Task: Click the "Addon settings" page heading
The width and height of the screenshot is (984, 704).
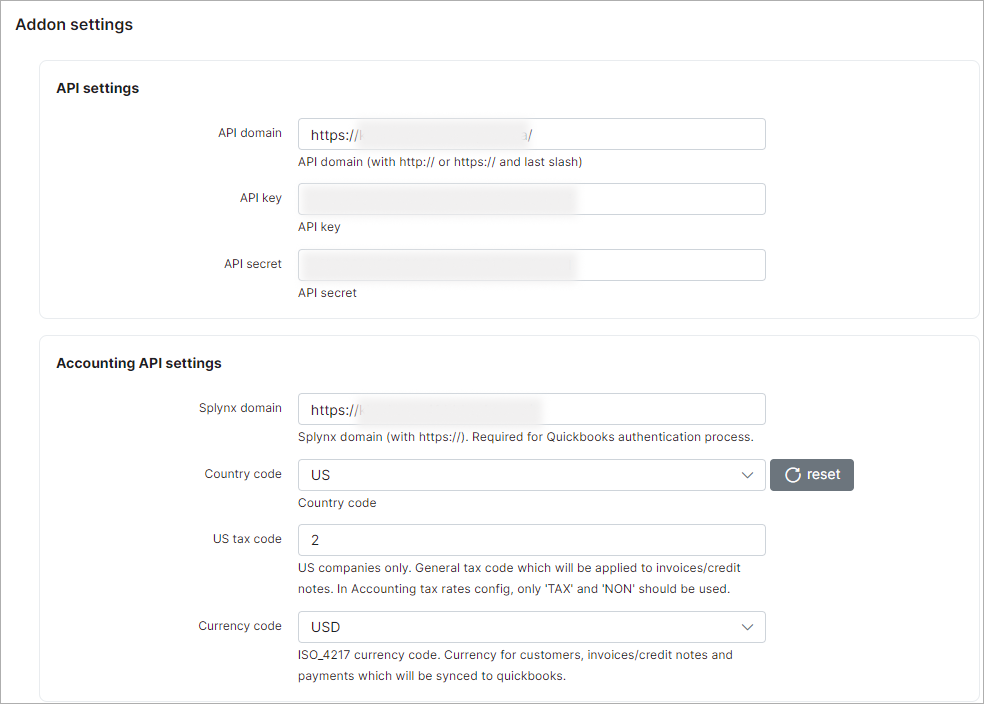Action: point(74,25)
